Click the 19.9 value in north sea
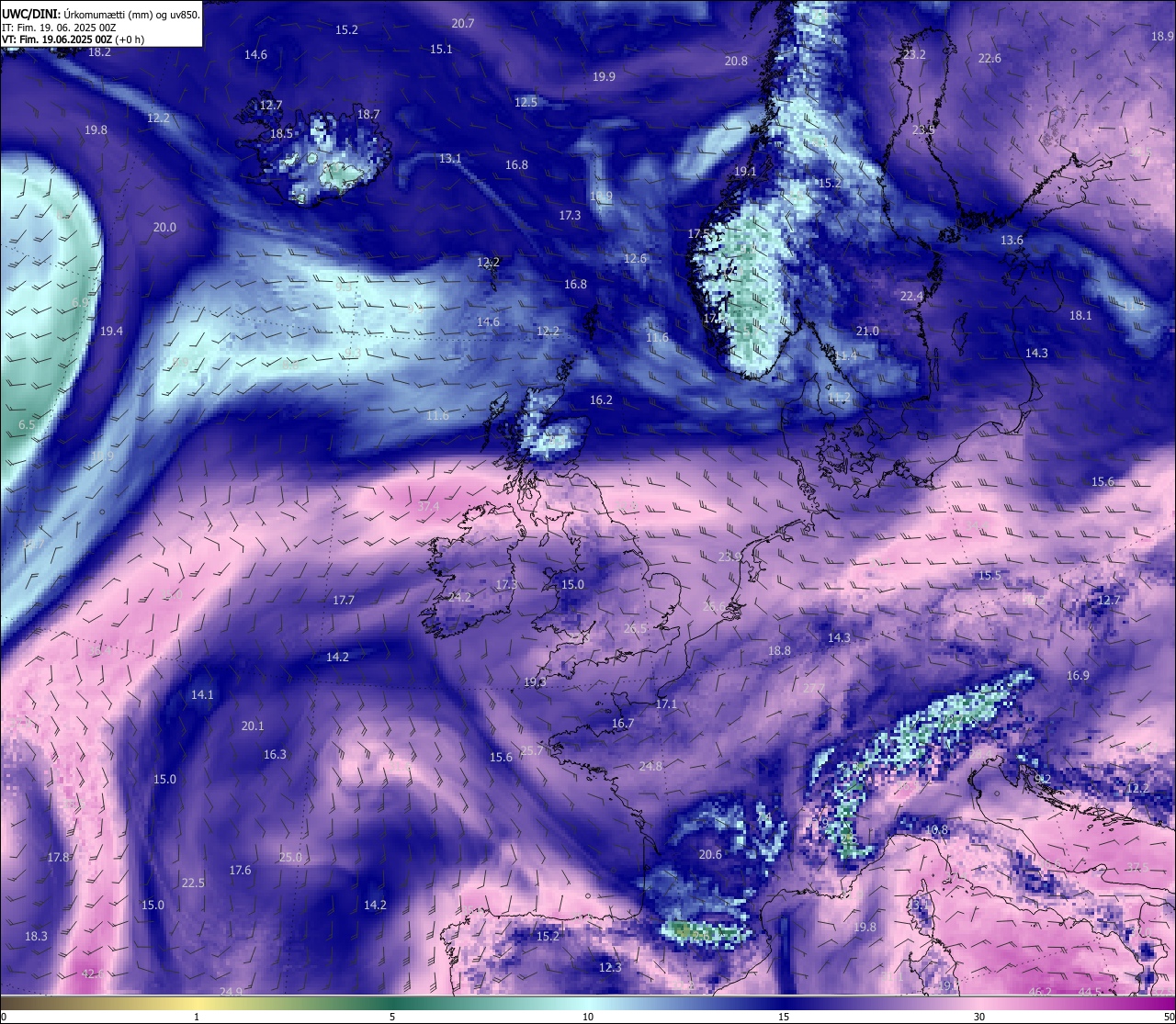The width and height of the screenshot is (1176, 1024). [604, 77]
